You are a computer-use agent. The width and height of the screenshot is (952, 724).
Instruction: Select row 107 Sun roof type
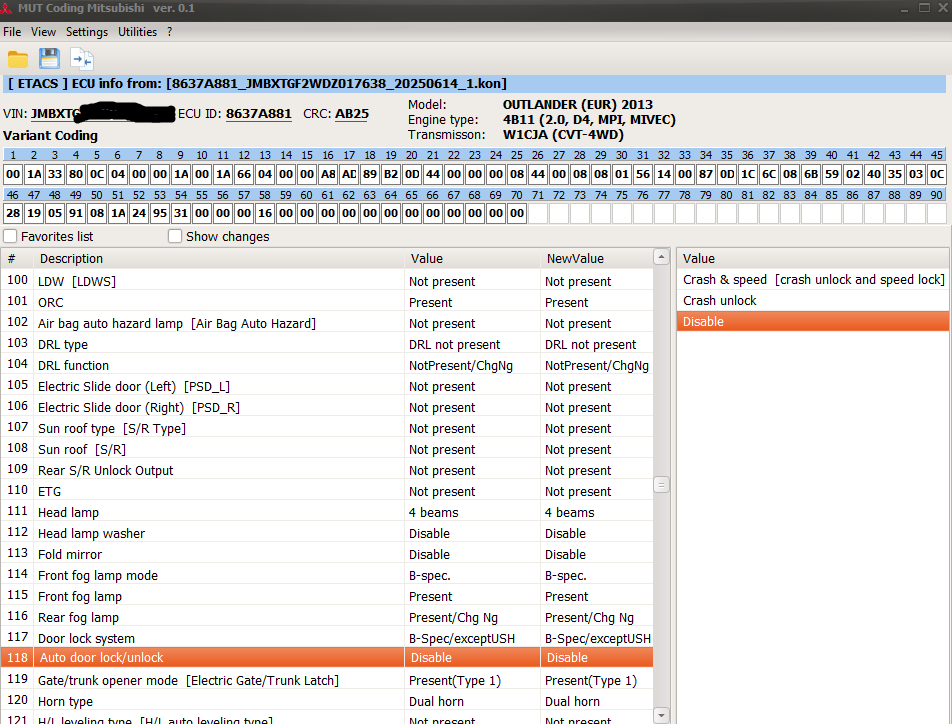327,428
